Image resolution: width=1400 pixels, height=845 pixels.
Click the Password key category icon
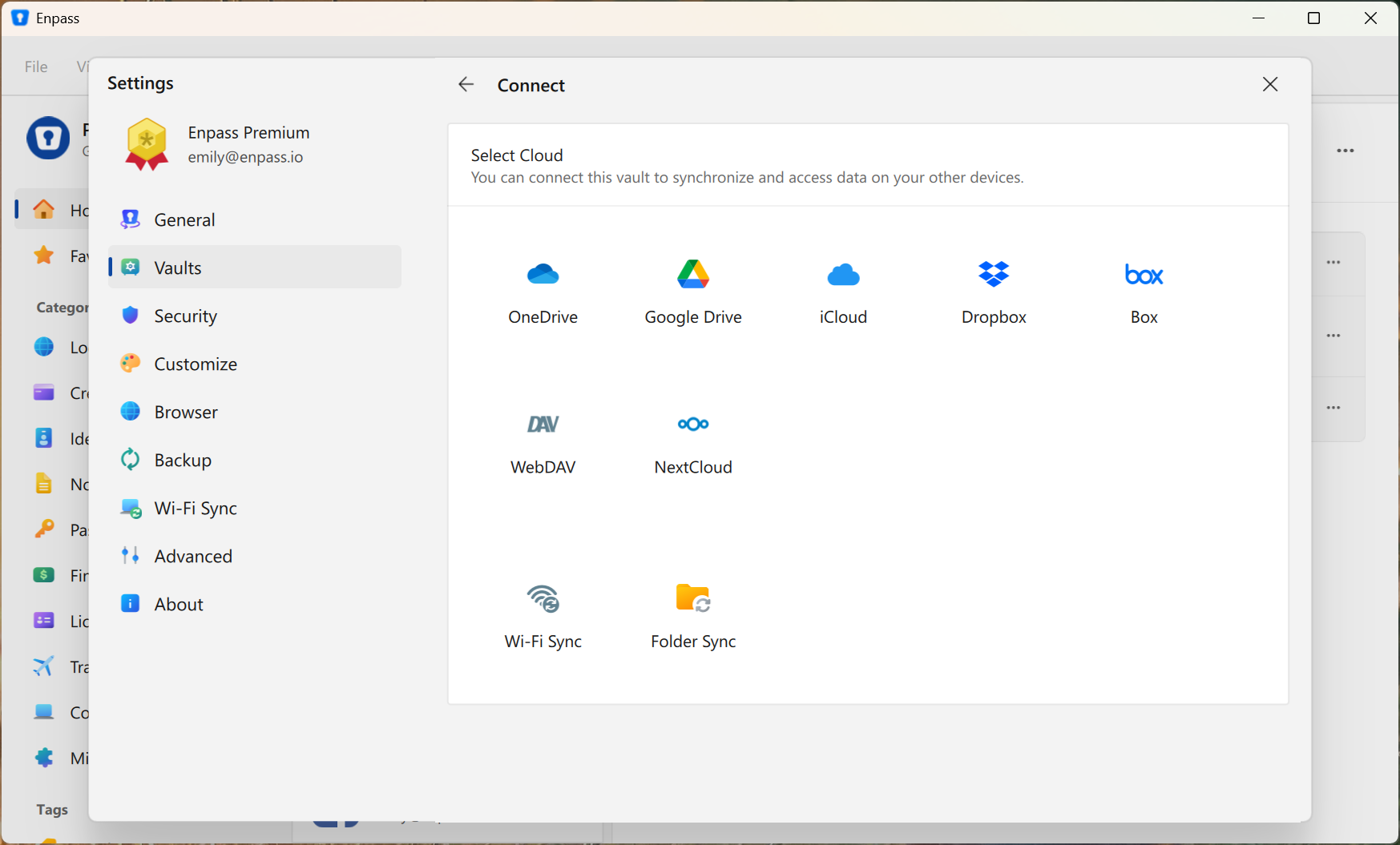click(43, 529)
